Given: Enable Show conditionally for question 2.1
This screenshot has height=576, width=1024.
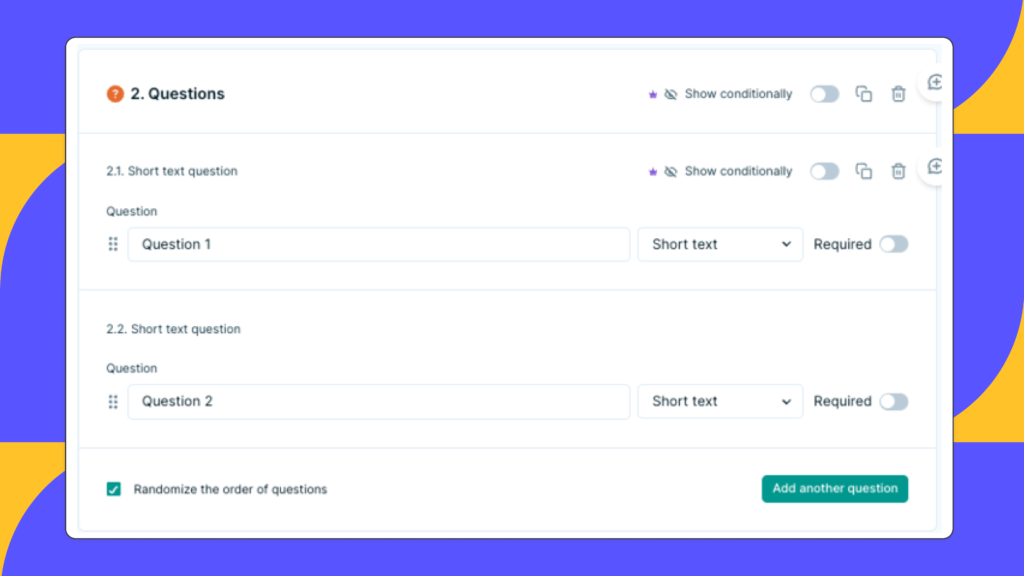Looking at the screenshot, I should point(824,171).
